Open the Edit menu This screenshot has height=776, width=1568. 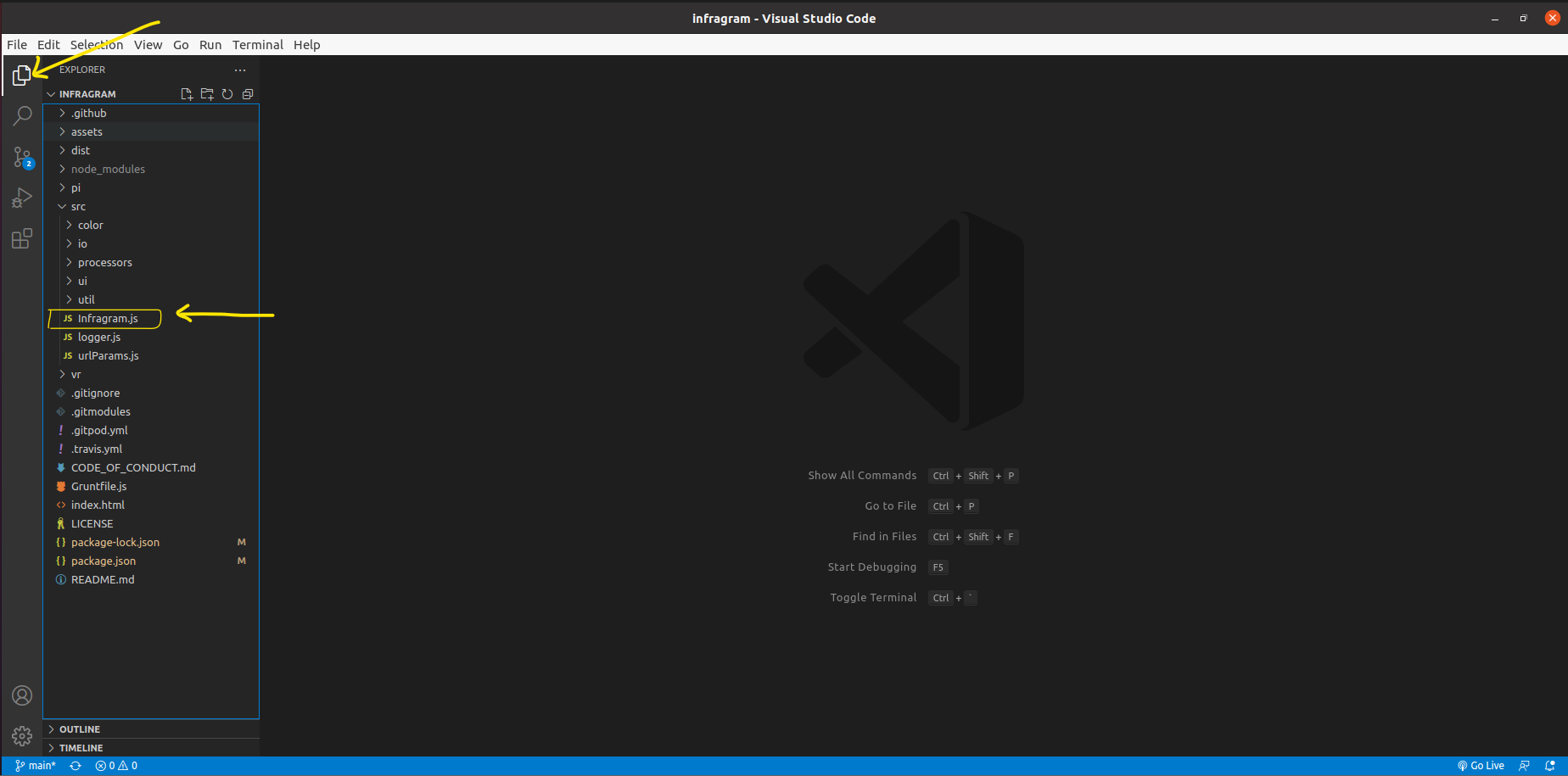click(x=48, y=45)
